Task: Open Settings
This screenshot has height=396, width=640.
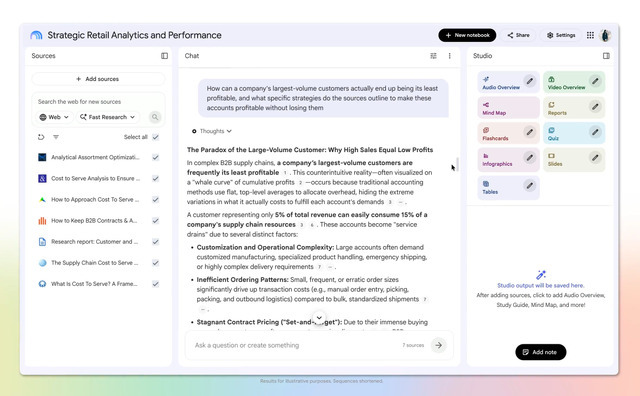Action: [x=561, y=35]
